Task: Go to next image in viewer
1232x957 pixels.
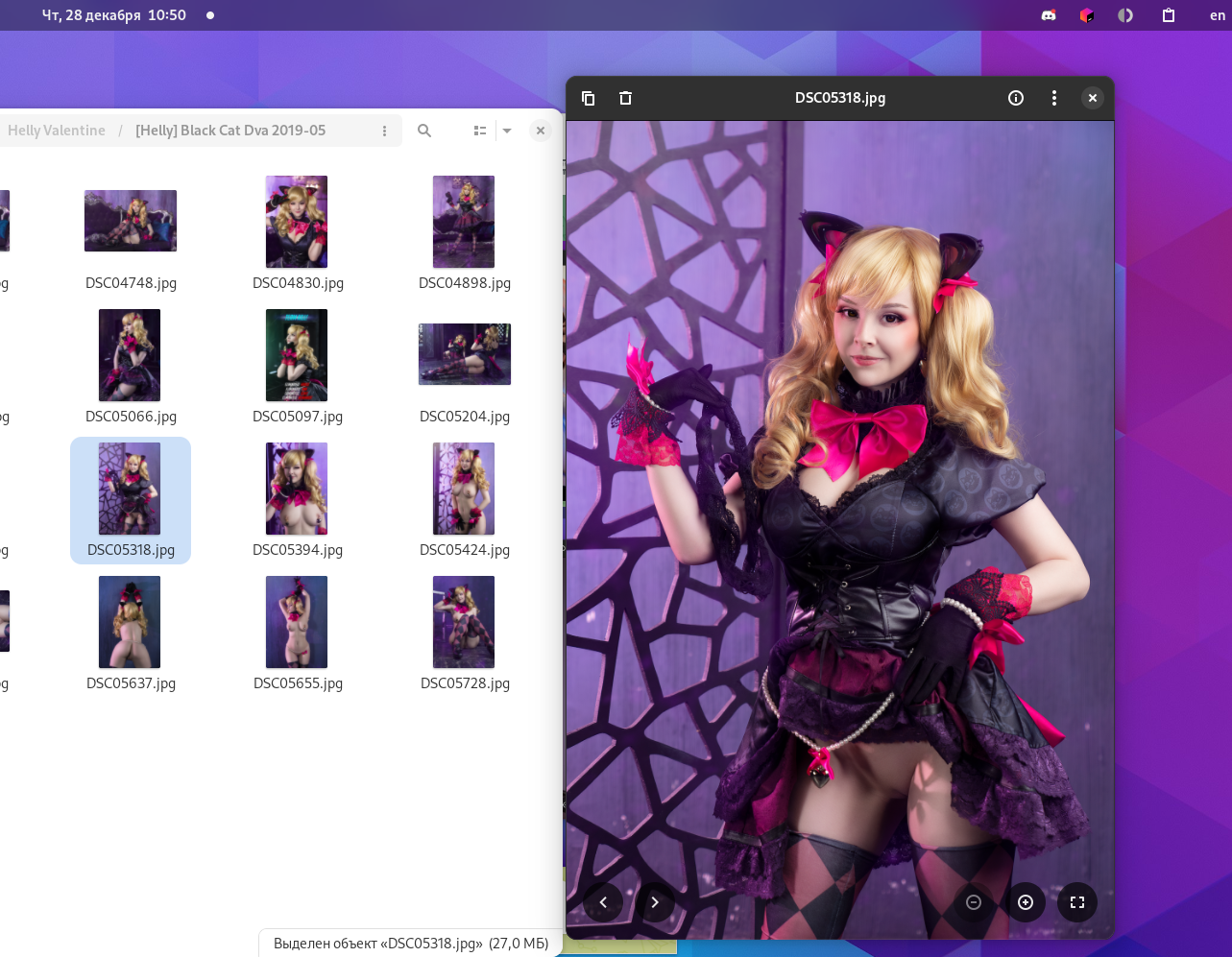Action: (x=655, y=902)
